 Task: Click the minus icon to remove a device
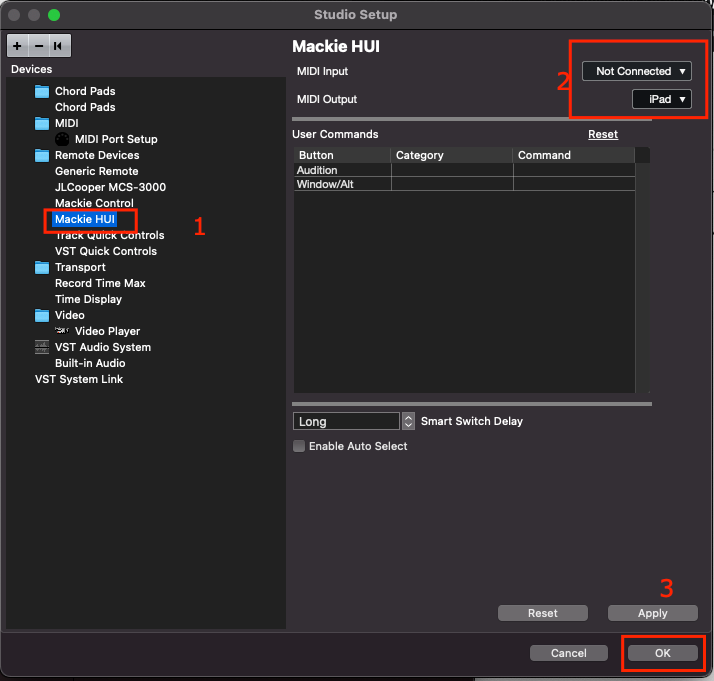coord(39,46)
